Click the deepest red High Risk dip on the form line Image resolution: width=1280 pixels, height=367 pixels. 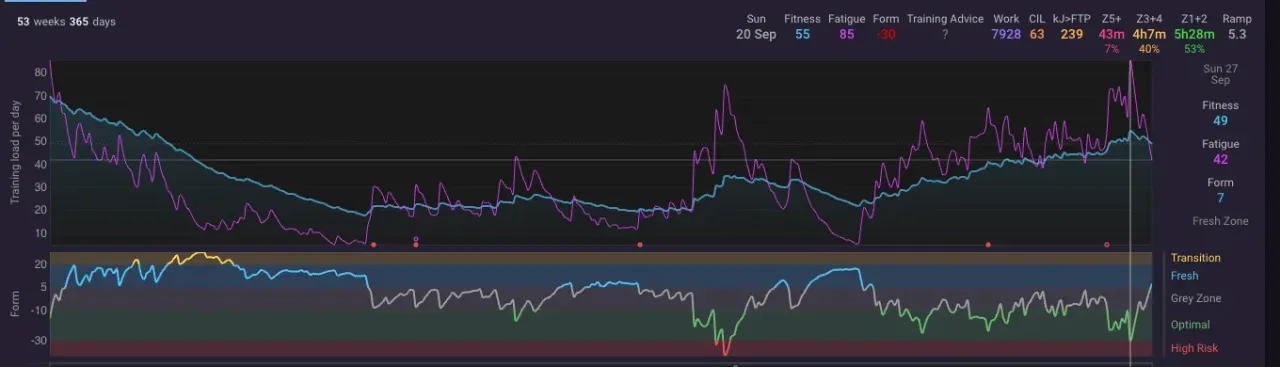(x=724, y=350)
